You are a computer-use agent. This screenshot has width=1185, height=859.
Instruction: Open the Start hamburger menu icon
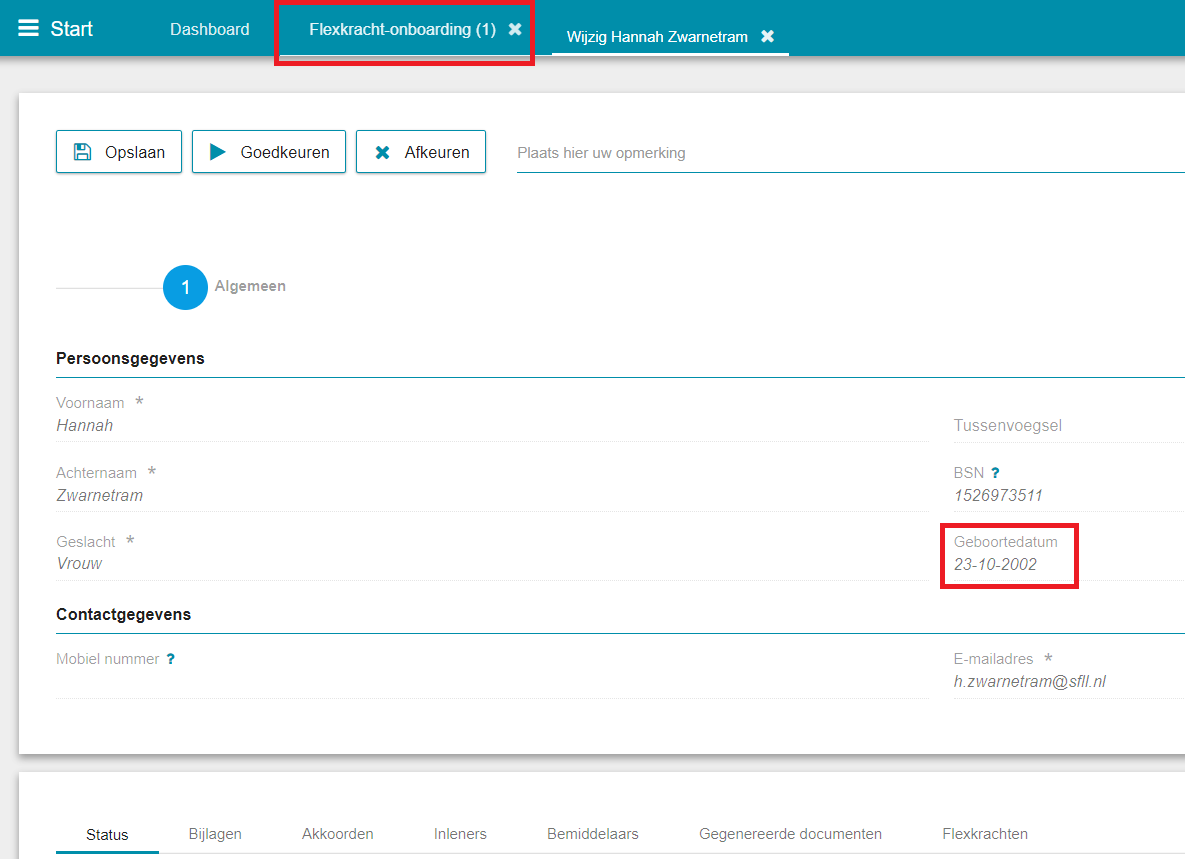28,28
